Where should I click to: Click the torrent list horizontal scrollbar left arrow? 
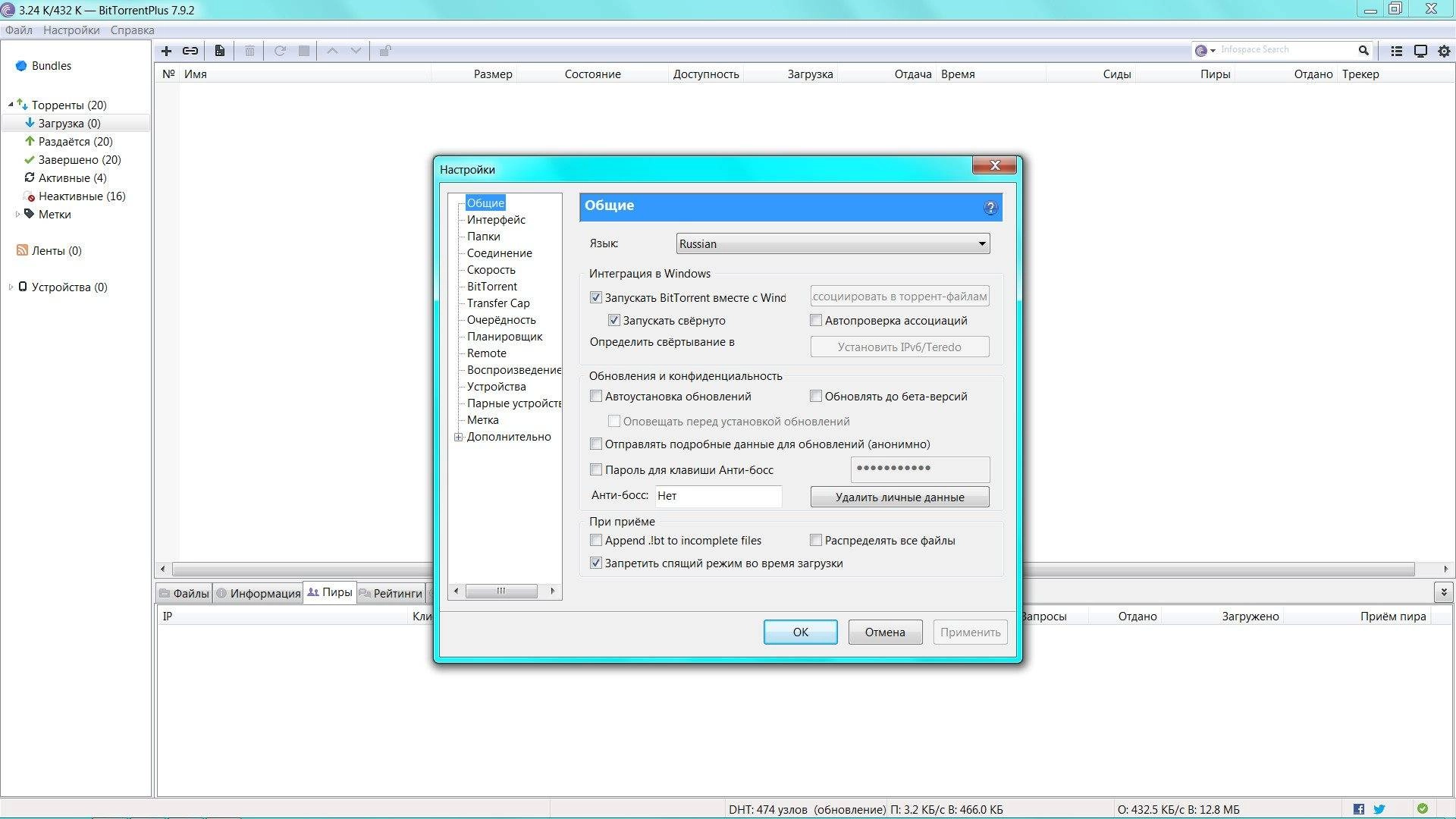click(x=162, y=569)
